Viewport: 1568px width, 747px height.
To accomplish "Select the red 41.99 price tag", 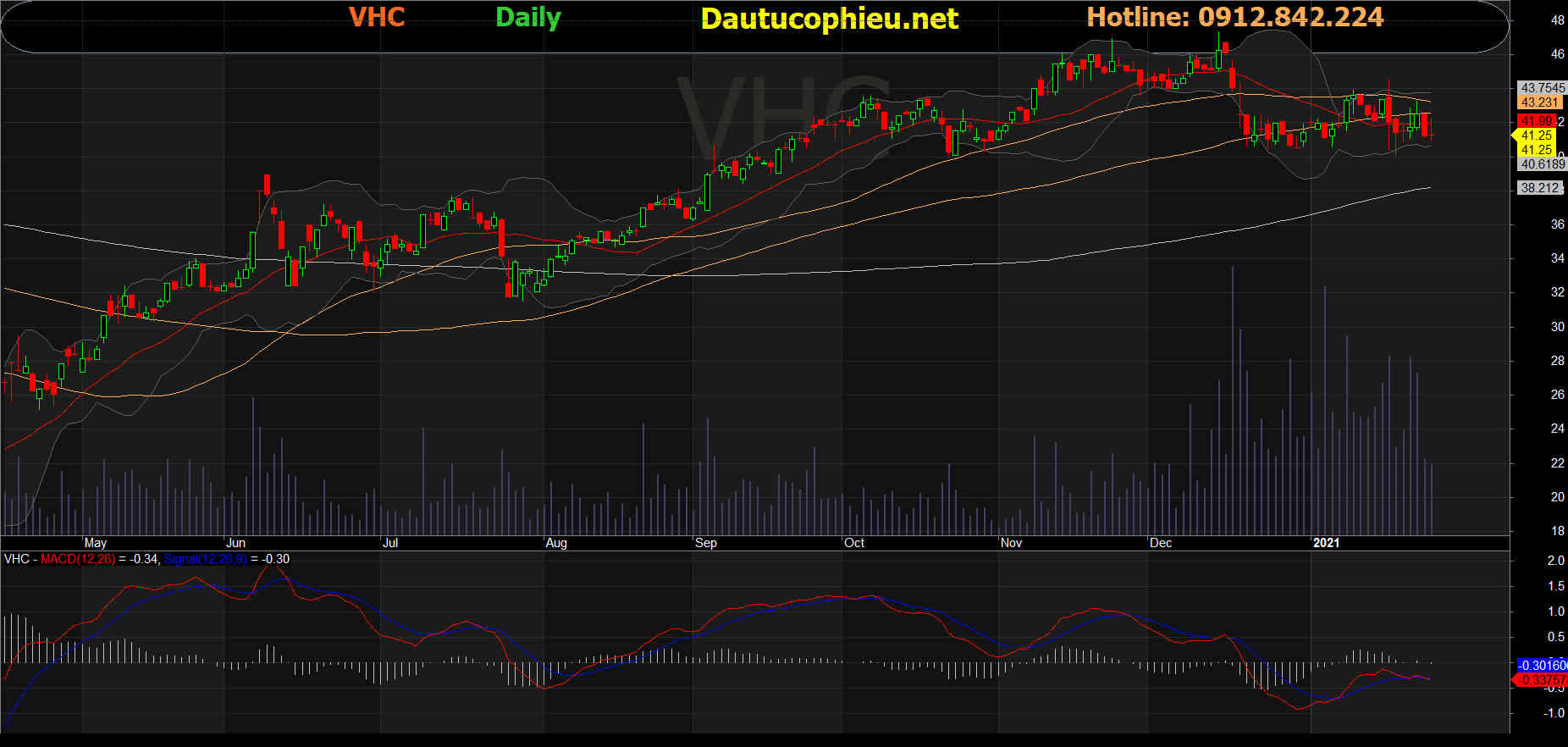I will (1536, 121).
